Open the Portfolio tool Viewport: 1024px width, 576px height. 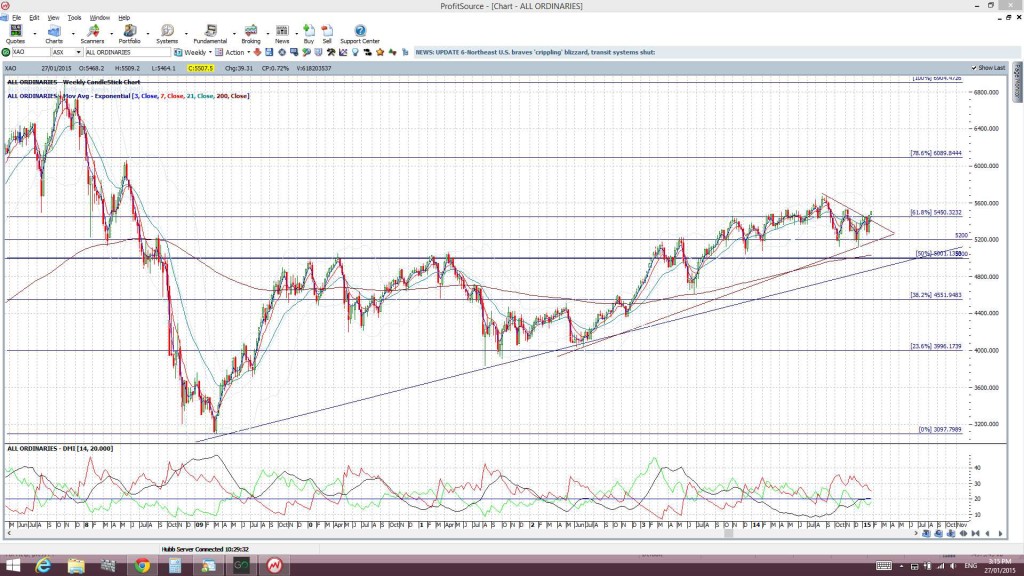click(129, 34)
